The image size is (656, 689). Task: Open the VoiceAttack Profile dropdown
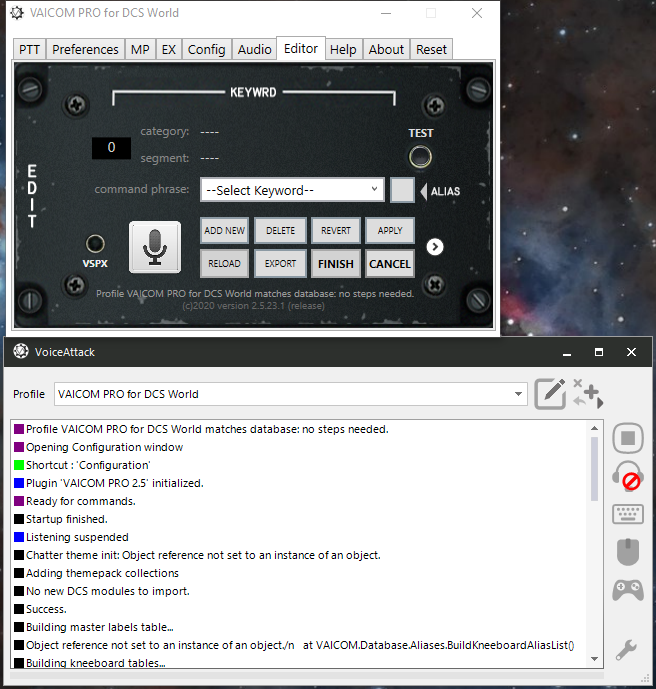click(290, 394)
